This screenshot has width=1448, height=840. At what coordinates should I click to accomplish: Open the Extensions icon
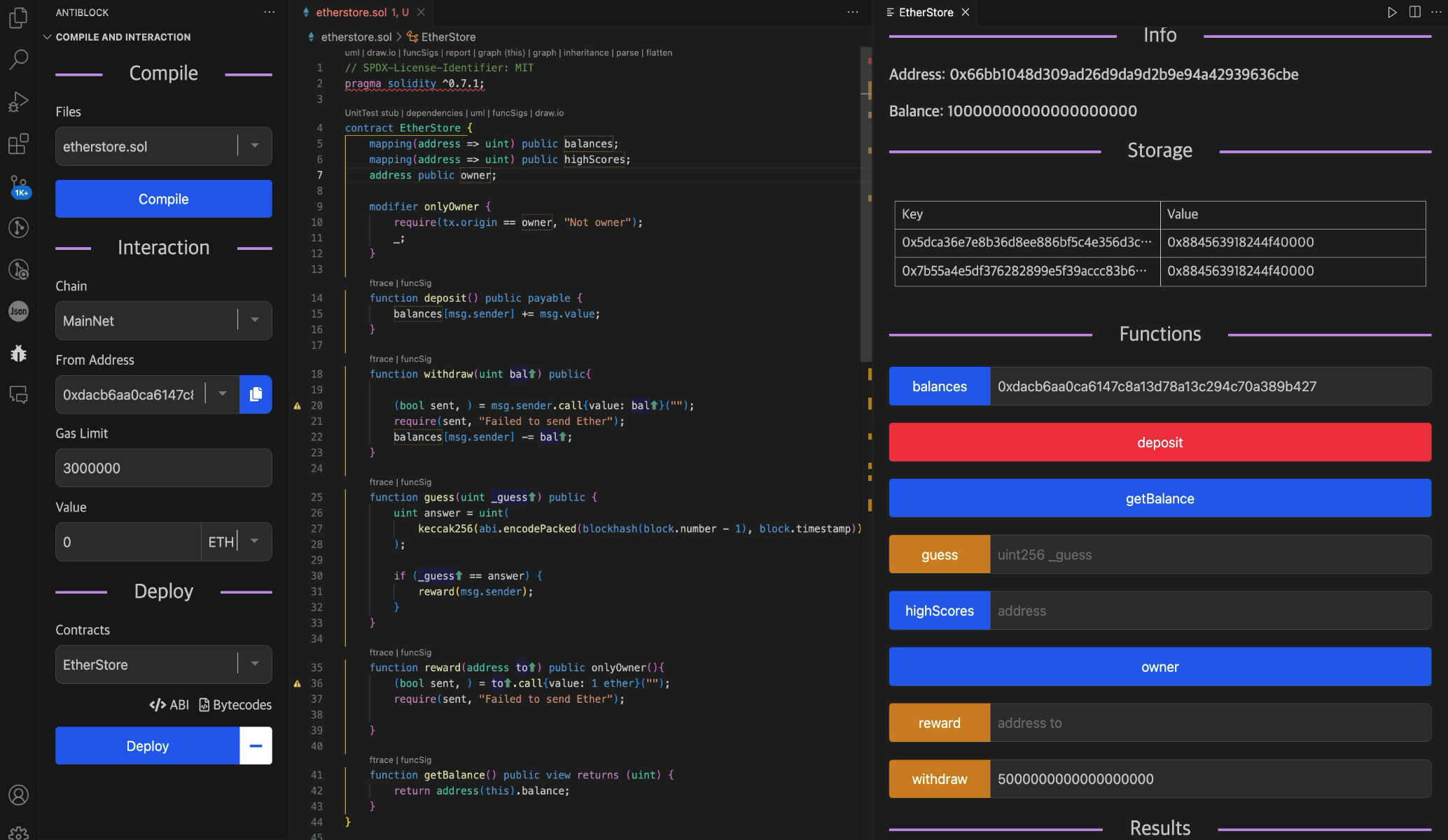[x=18, y=144]
